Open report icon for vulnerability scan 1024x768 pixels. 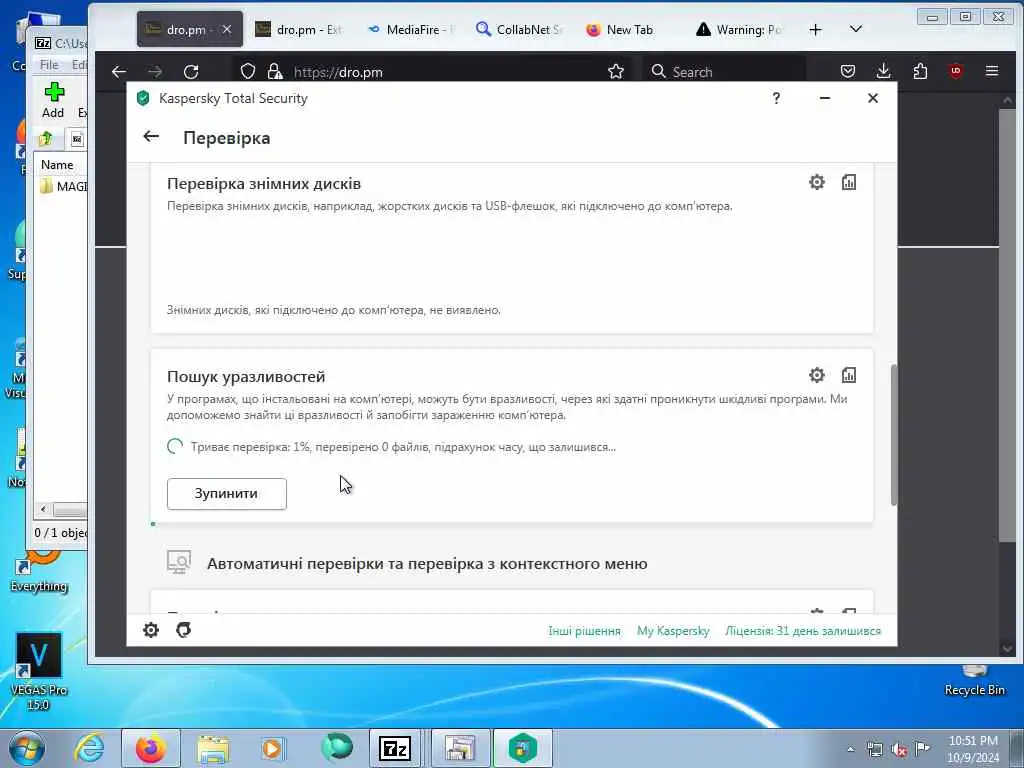pyautogui.click(x=848, y=375)
